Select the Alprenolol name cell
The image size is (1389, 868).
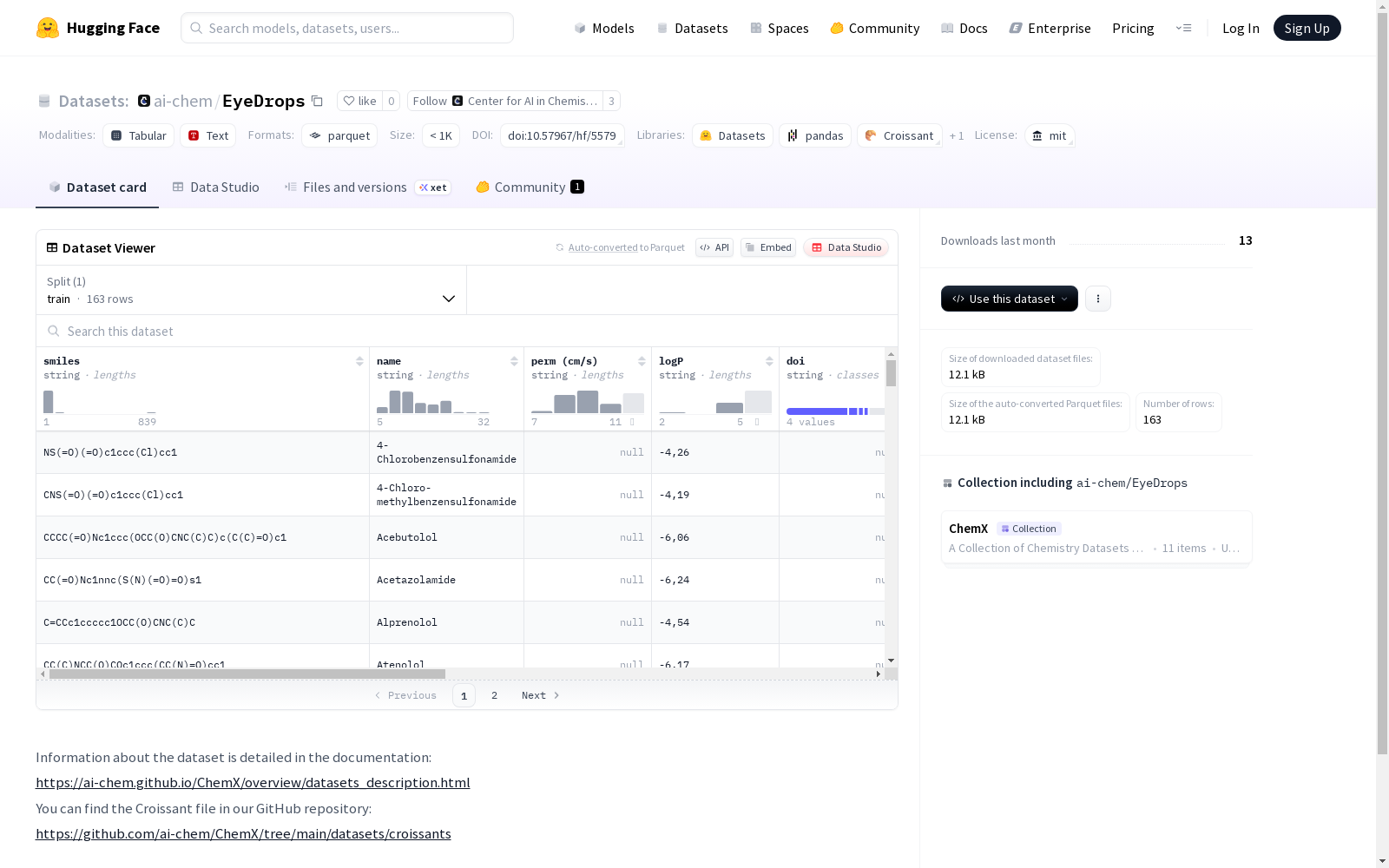click(x=446, y=622)
